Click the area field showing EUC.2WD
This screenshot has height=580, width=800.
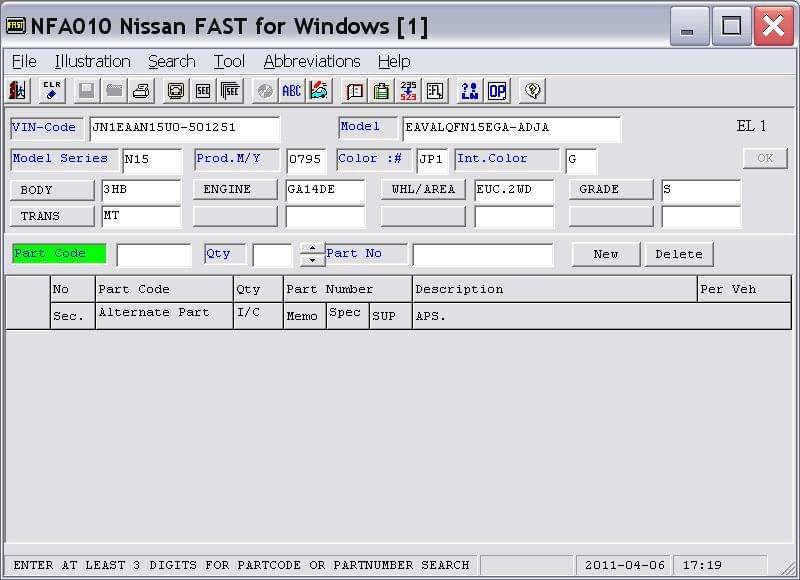pyautogui.click(x=514, y=190)
